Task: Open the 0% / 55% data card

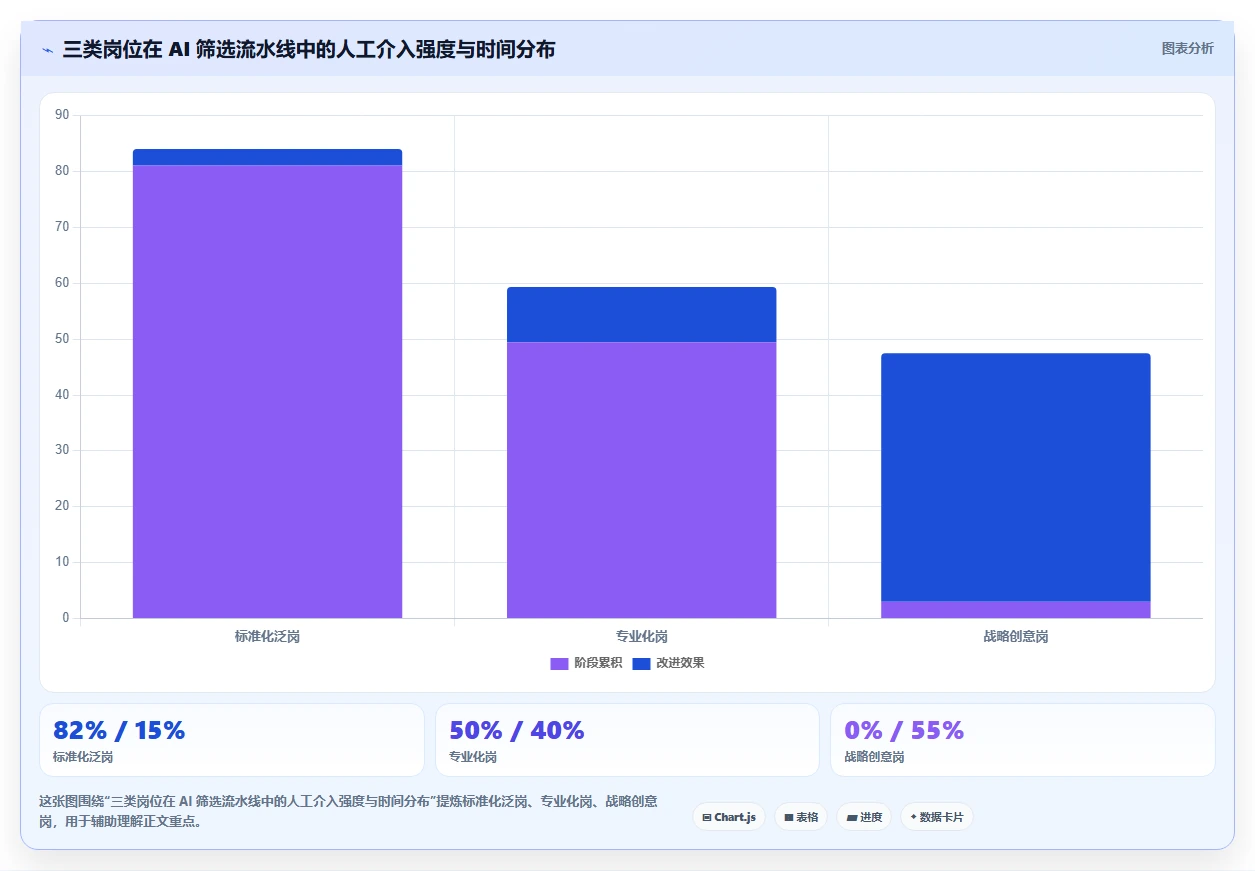Action: [x=1022, y=740]
